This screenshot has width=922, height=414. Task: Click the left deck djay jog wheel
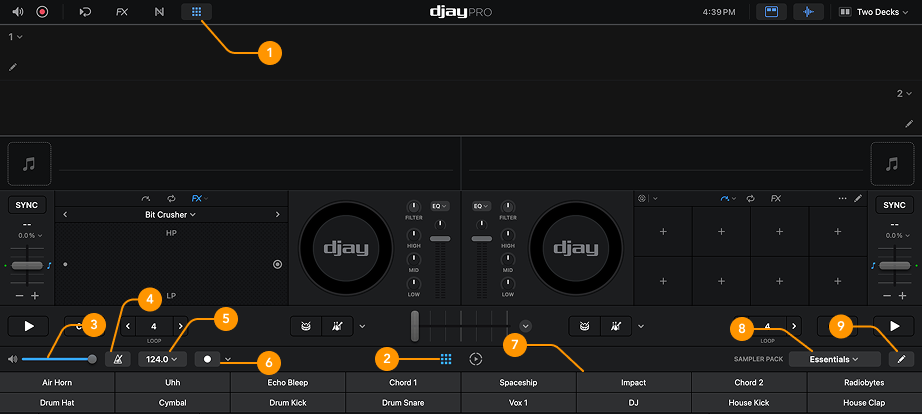(346, 248)
